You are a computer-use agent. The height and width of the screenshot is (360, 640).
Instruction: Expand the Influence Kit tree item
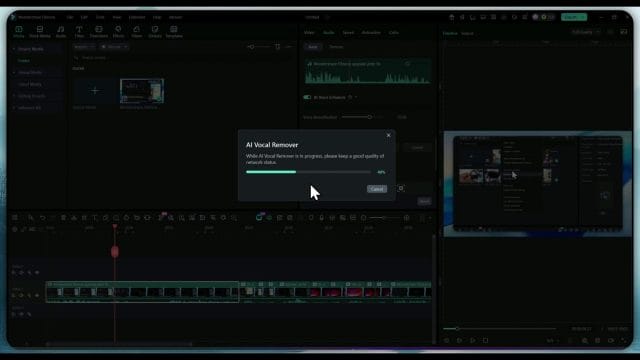14,108
